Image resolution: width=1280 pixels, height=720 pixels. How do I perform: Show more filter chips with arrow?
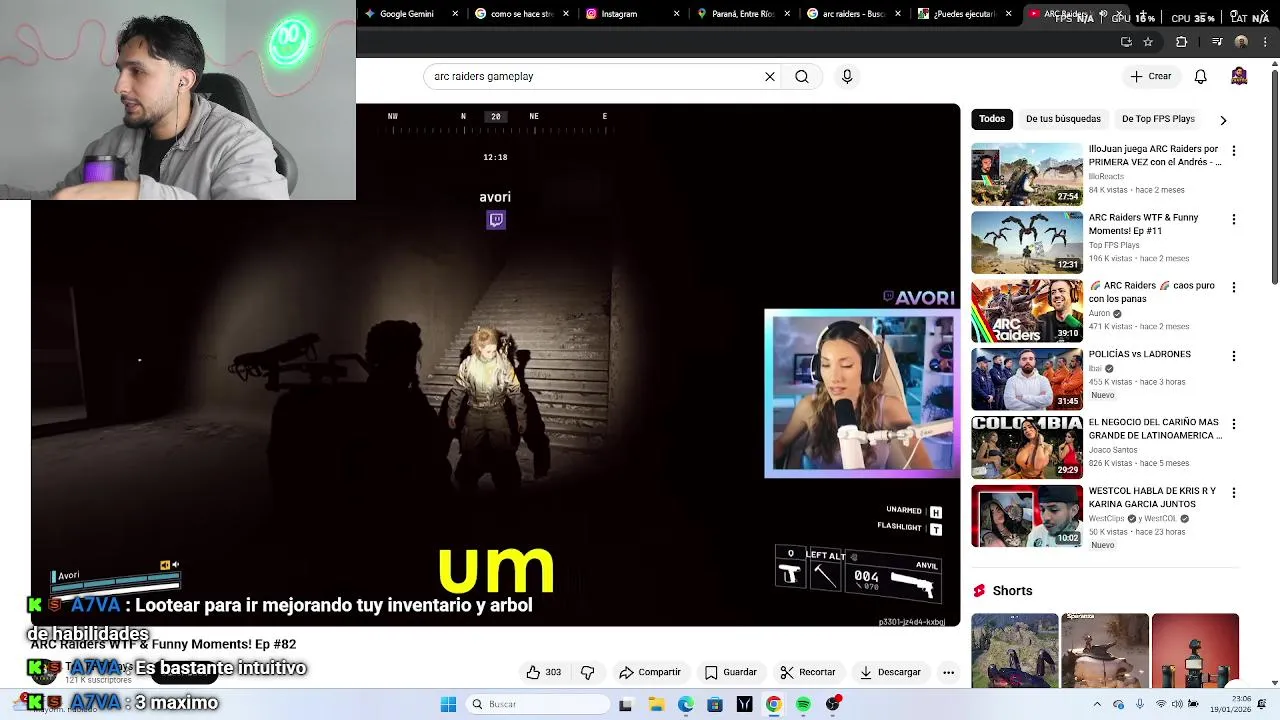tap(1223, 120)
